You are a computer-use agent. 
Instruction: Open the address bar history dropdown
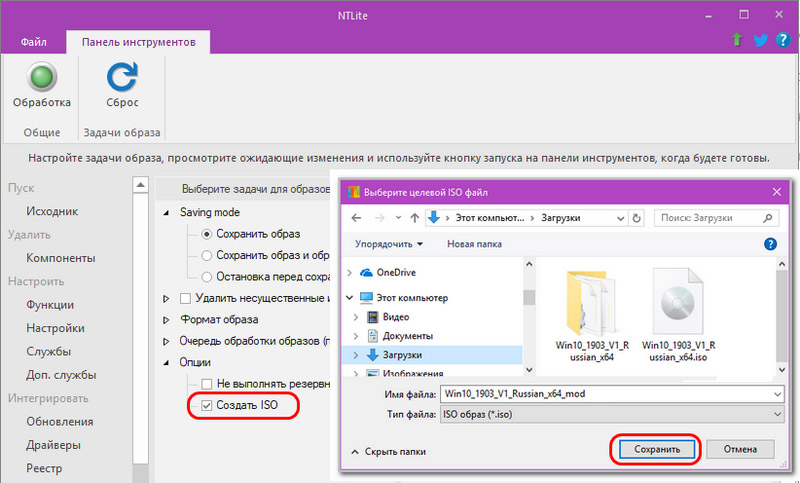coord(620,218)
